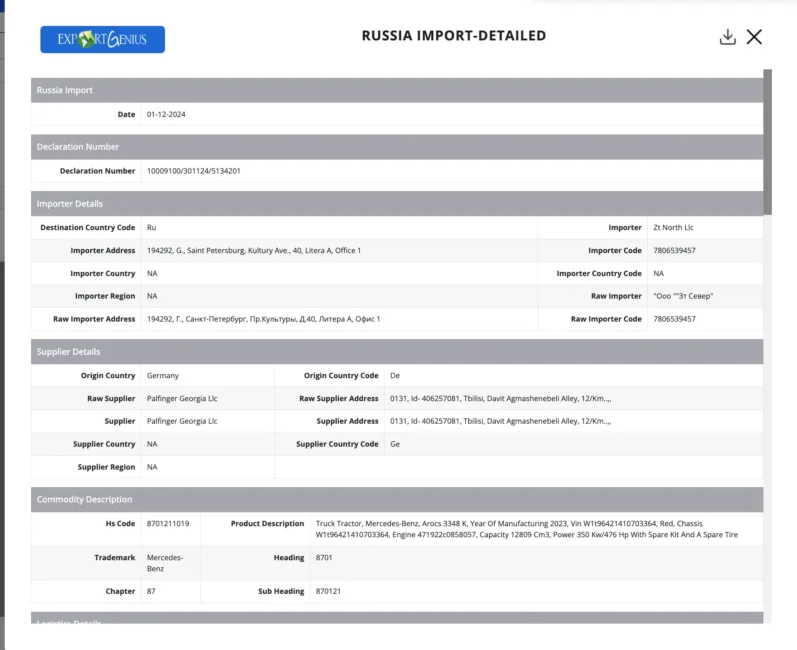Screen dimensions: 797x650
Task: Click origin country code De
Action: [x=395, y=376]
